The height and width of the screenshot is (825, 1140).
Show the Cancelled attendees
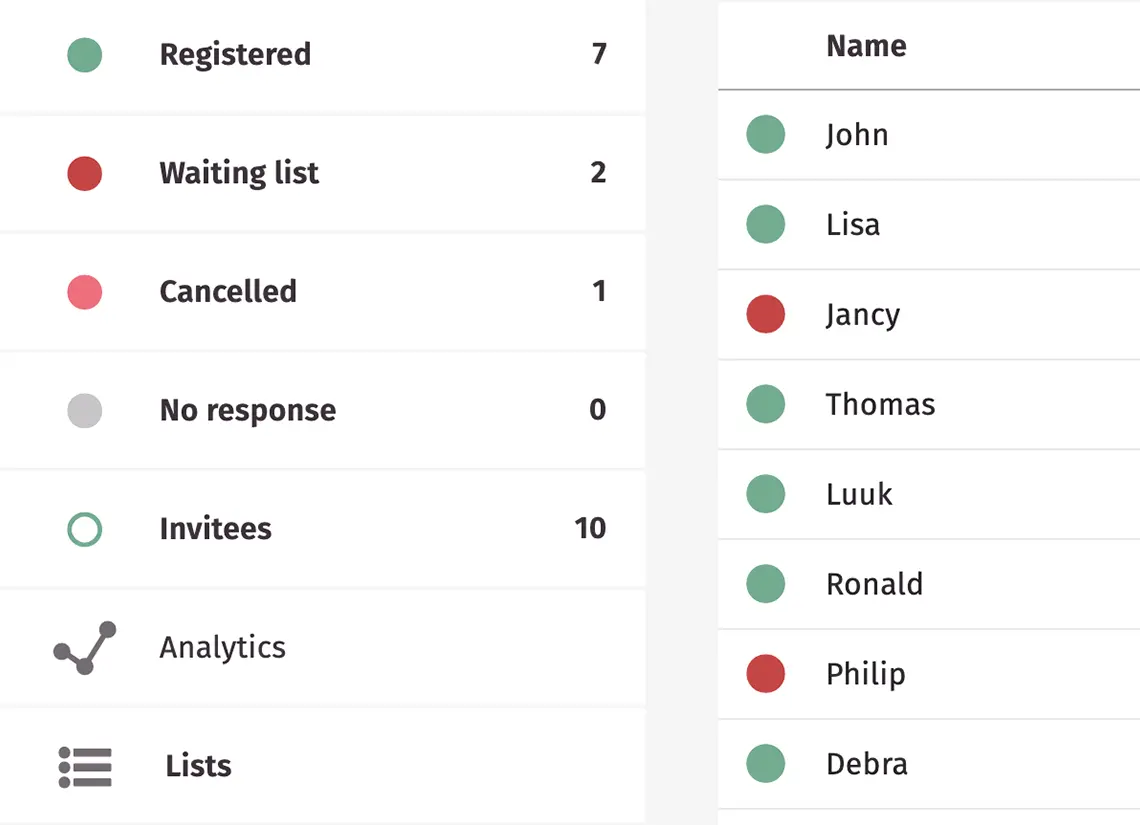228,292
